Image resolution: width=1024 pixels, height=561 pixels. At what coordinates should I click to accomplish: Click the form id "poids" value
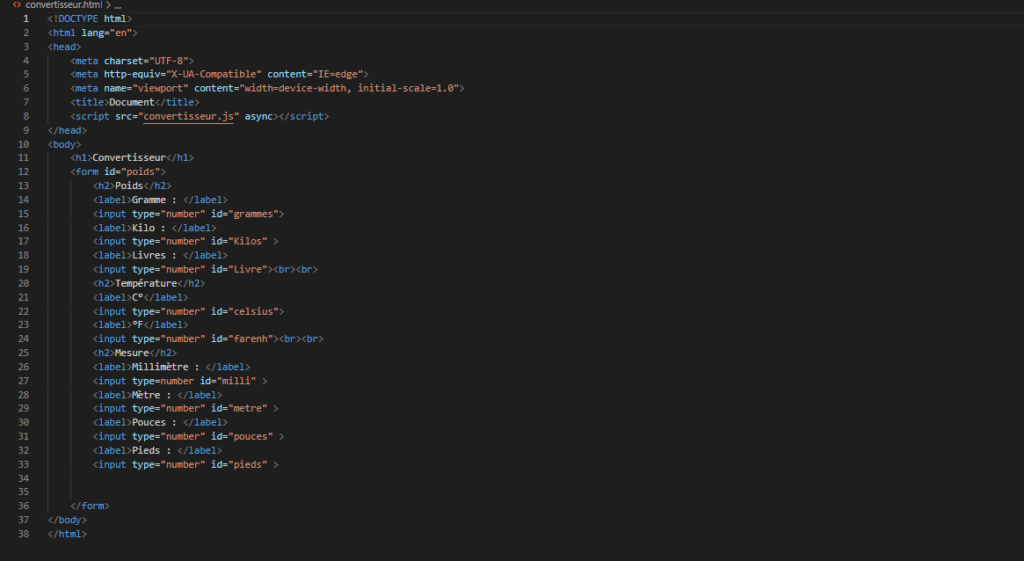point(140,172)
